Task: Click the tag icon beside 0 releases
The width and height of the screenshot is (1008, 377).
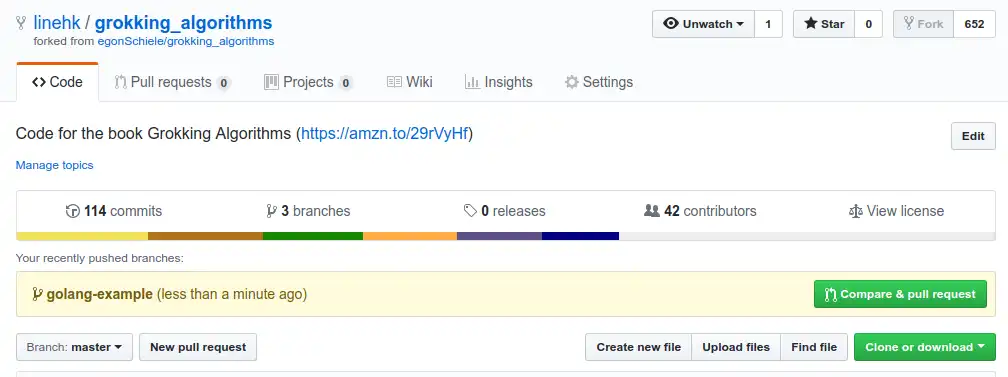Action: tap(471, 211)
